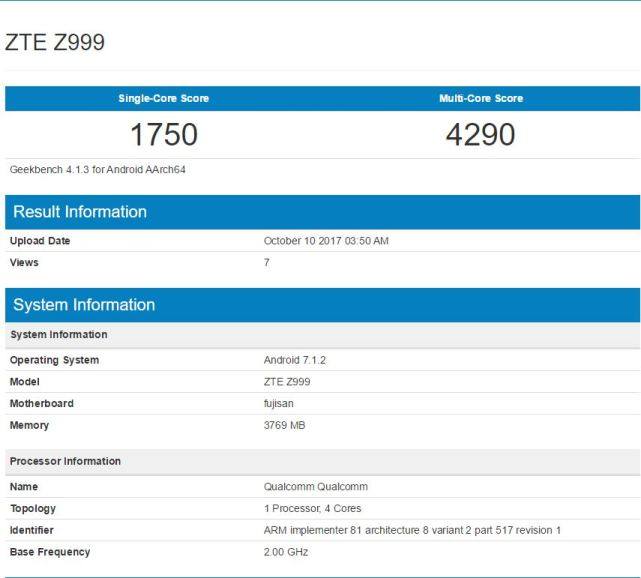Select the Model label

coord(25,382)
